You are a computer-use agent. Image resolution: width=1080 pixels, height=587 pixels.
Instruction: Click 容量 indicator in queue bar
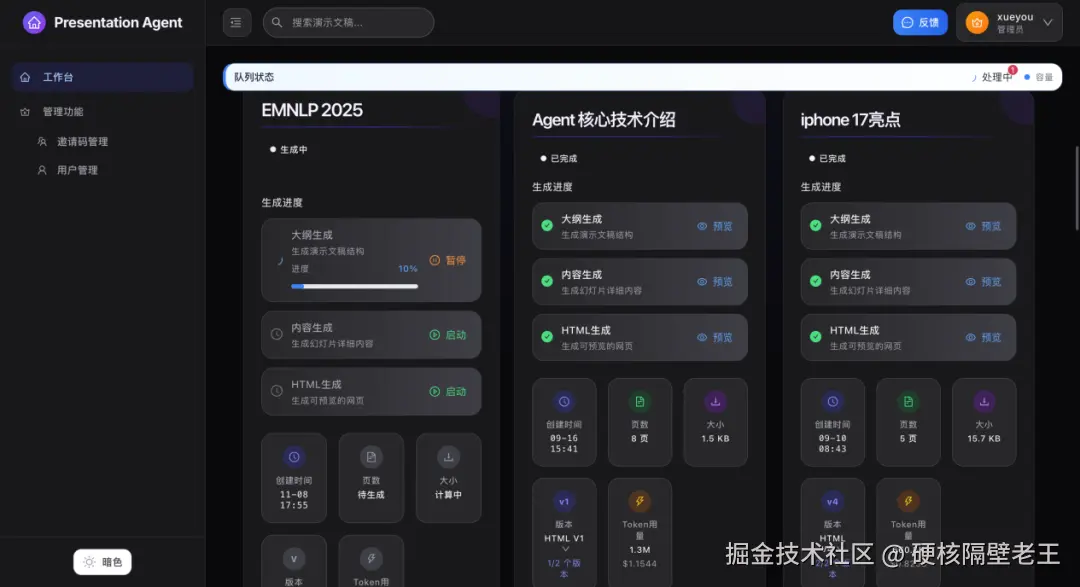pos(1039,77)
